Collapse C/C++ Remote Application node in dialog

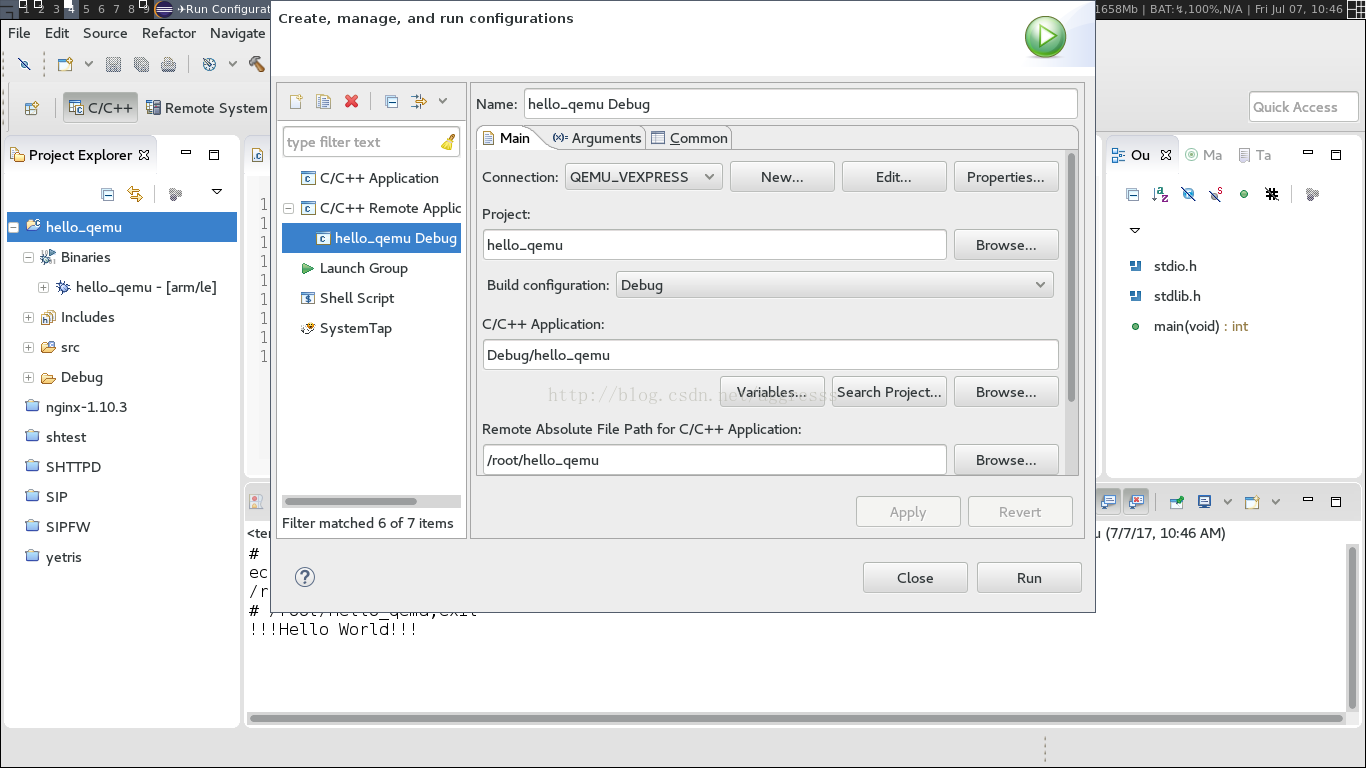click(289, 208)
